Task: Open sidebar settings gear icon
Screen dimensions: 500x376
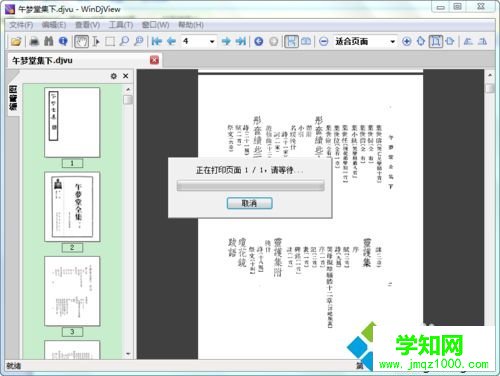Action: [x=114, y=76]
